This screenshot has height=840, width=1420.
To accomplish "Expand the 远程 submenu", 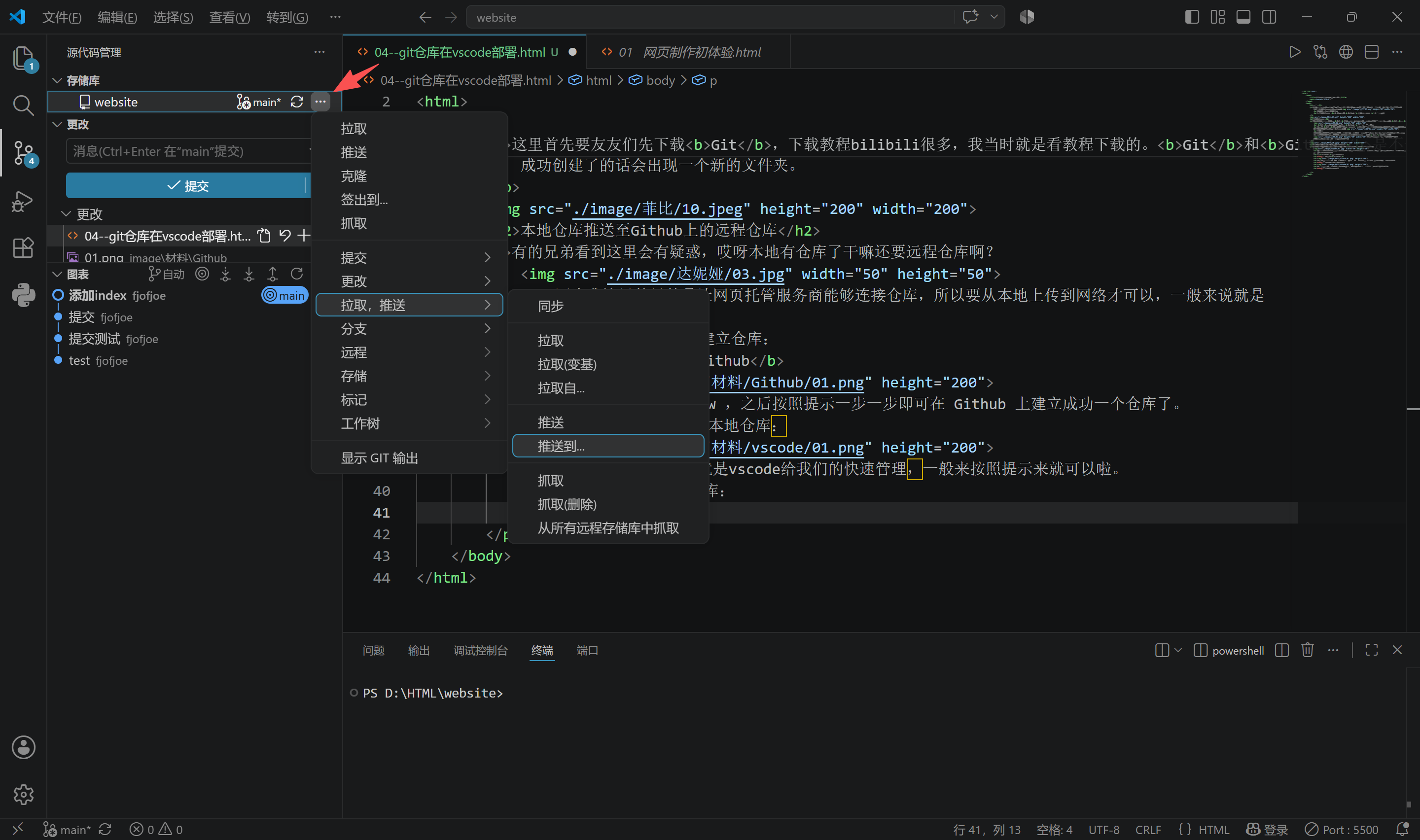I will point(409,352).
